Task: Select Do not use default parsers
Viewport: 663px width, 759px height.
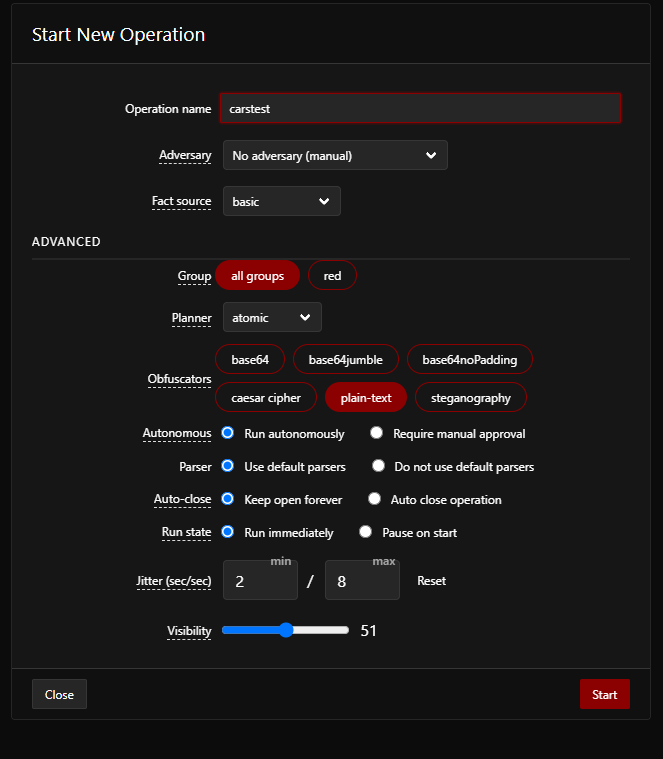Action: click(x=378, y=466)
